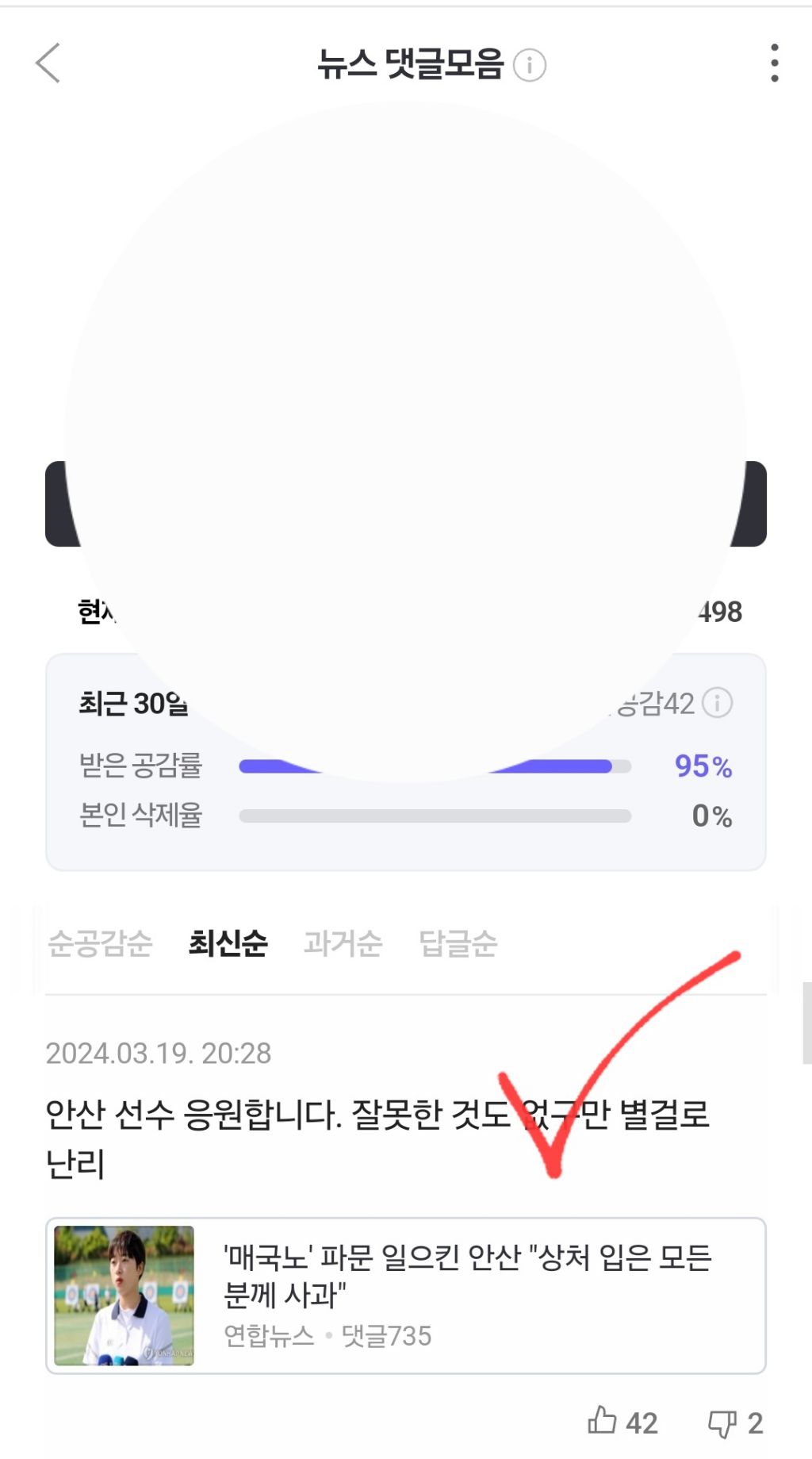The width and height of the screenshot is (812, 1459).
Task: Switch to 순공감순 sort tab
Action: [100, 943]
